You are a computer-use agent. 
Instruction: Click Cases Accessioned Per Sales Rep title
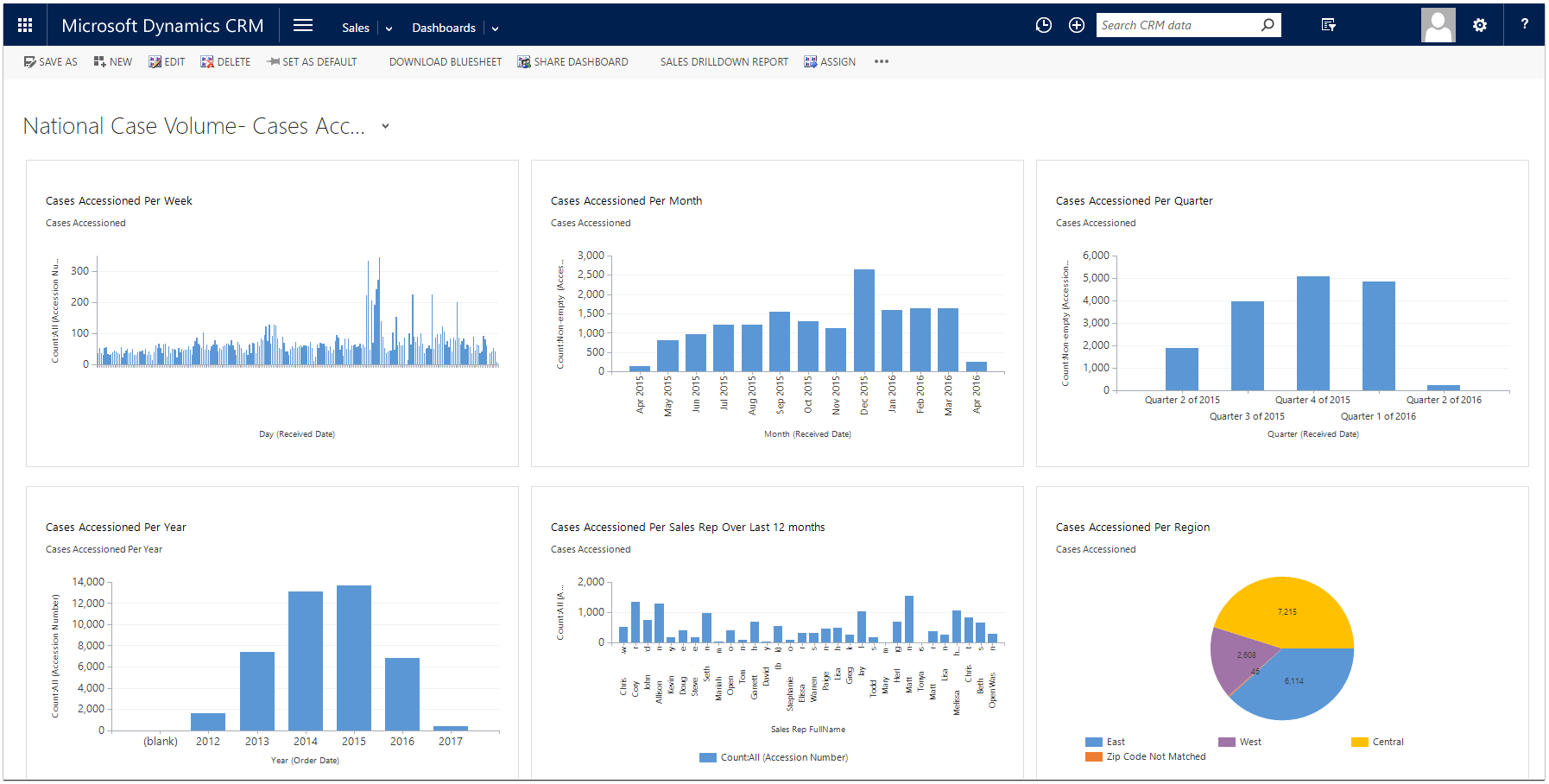(x=688, y=528)
